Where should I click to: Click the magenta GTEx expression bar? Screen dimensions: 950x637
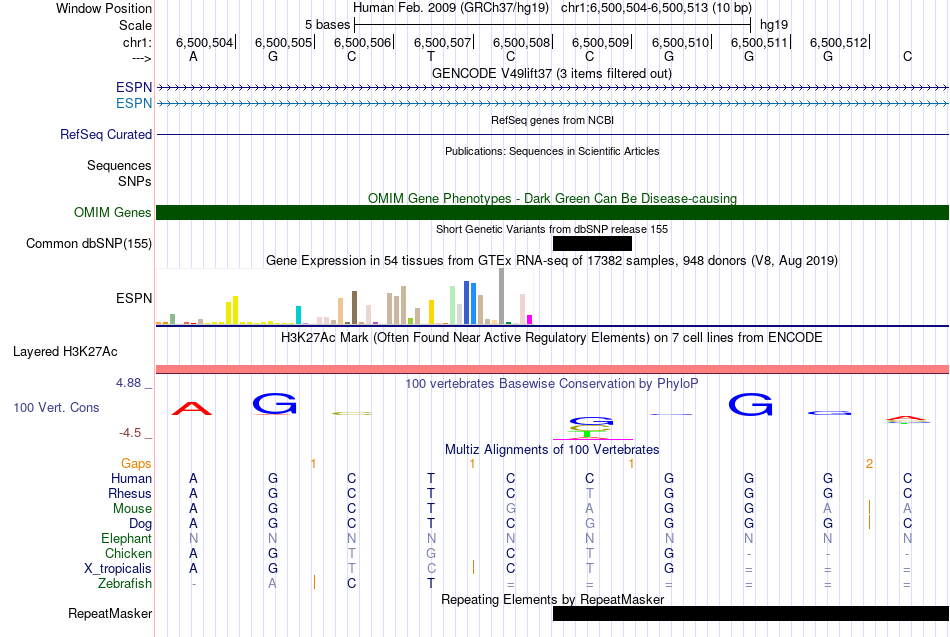[530, 319]
